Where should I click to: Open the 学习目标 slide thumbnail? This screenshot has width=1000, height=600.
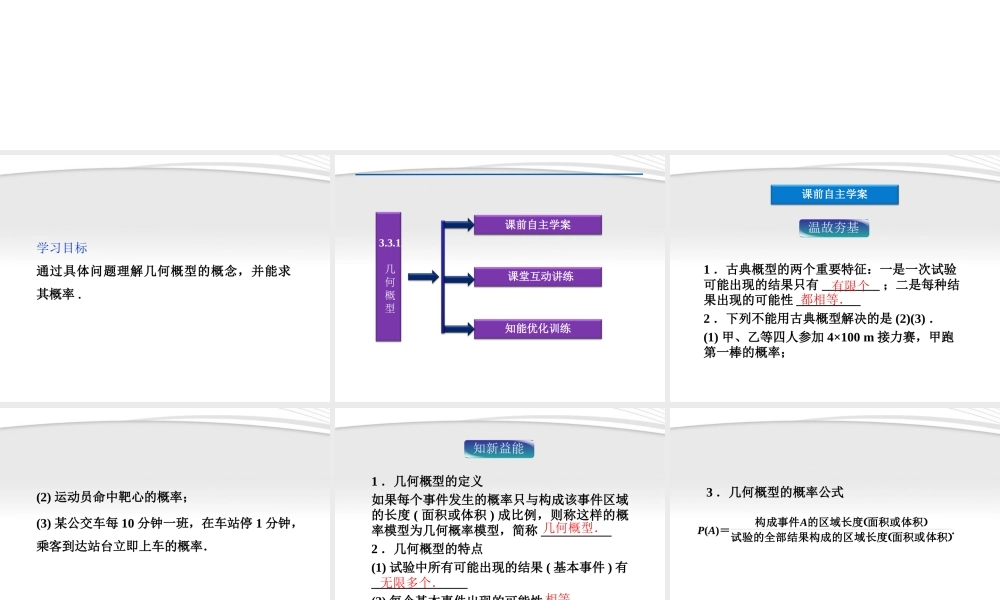coord(165,278)
